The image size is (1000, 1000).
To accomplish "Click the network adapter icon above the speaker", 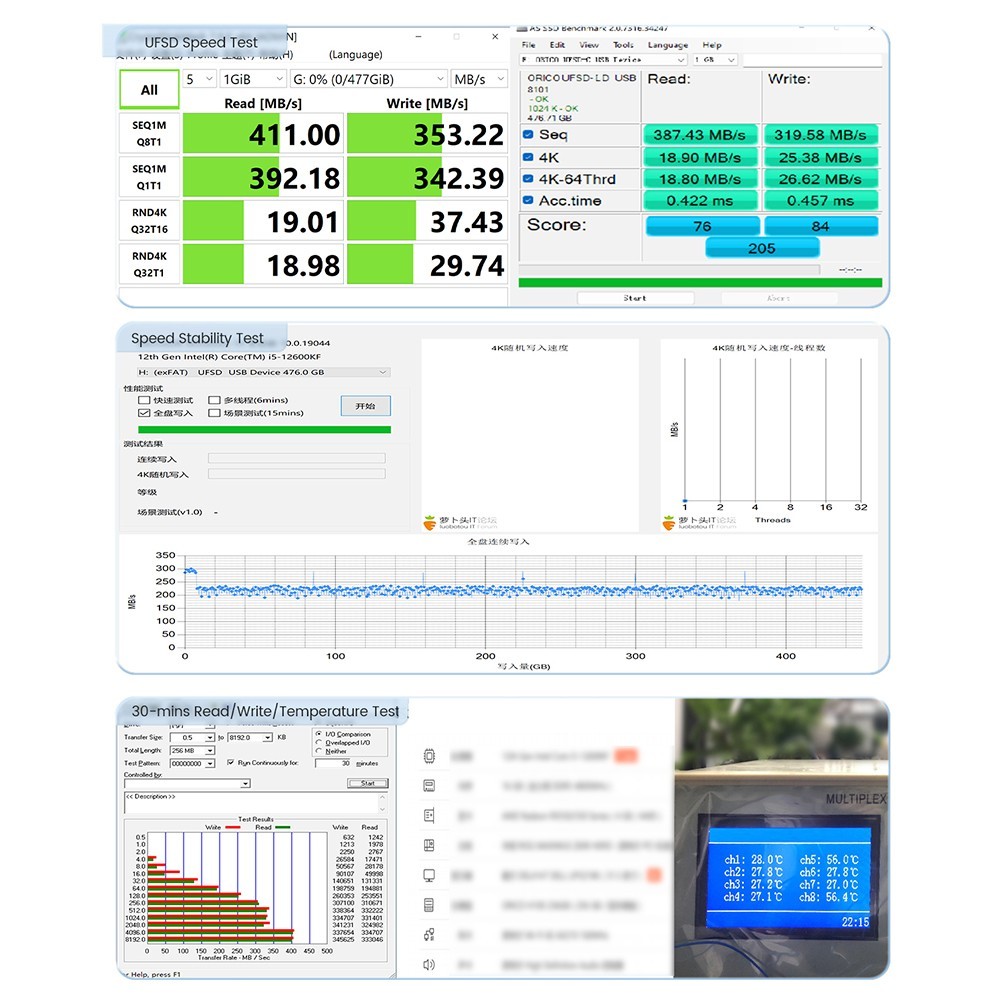I will click(429, 935).
